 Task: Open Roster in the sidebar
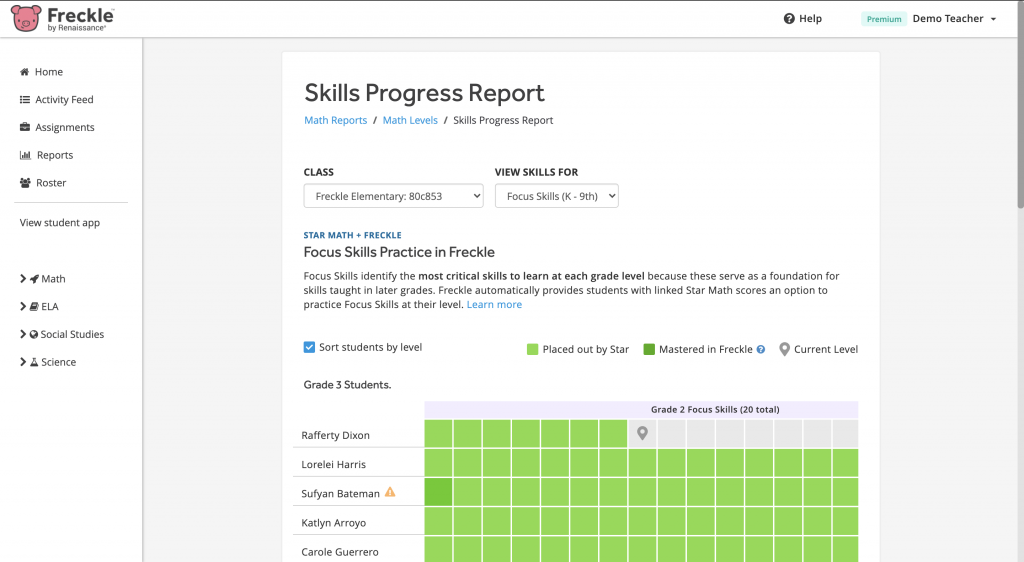click(x=51, y=183)
